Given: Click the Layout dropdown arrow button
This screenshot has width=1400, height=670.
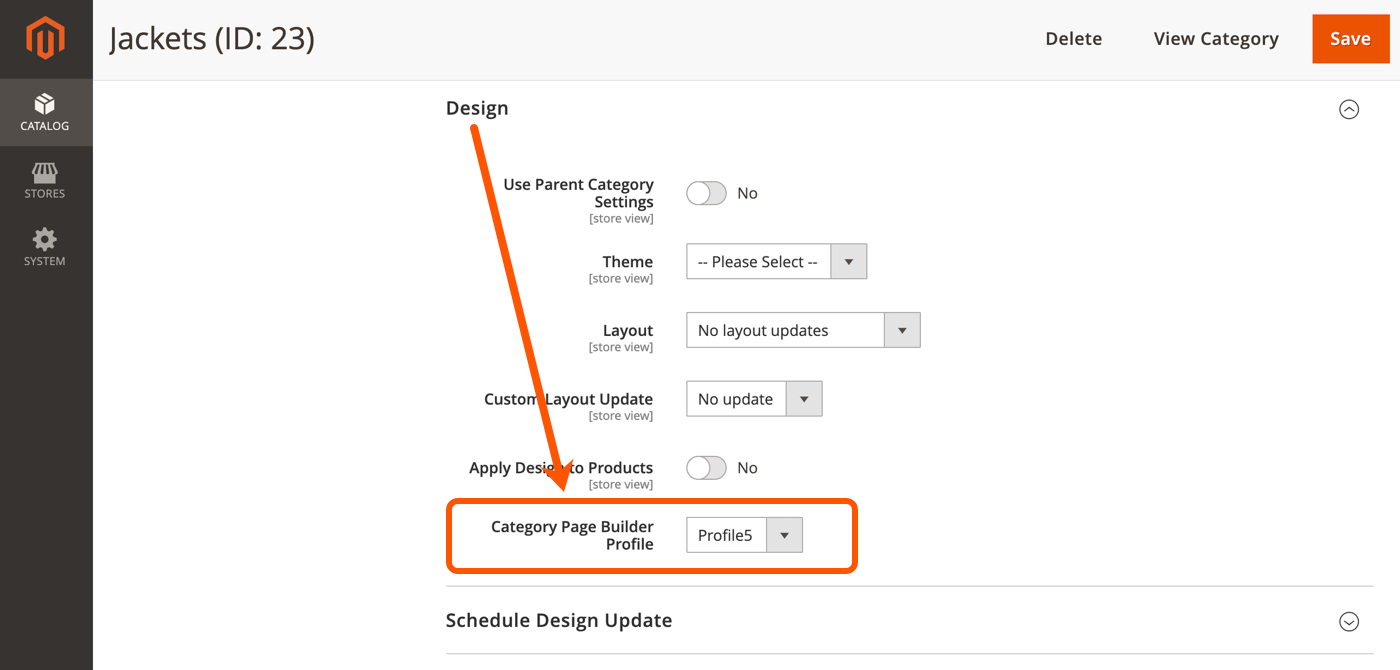Looking at the screenshot, I should pyautogui.click(x=902, y=330).
